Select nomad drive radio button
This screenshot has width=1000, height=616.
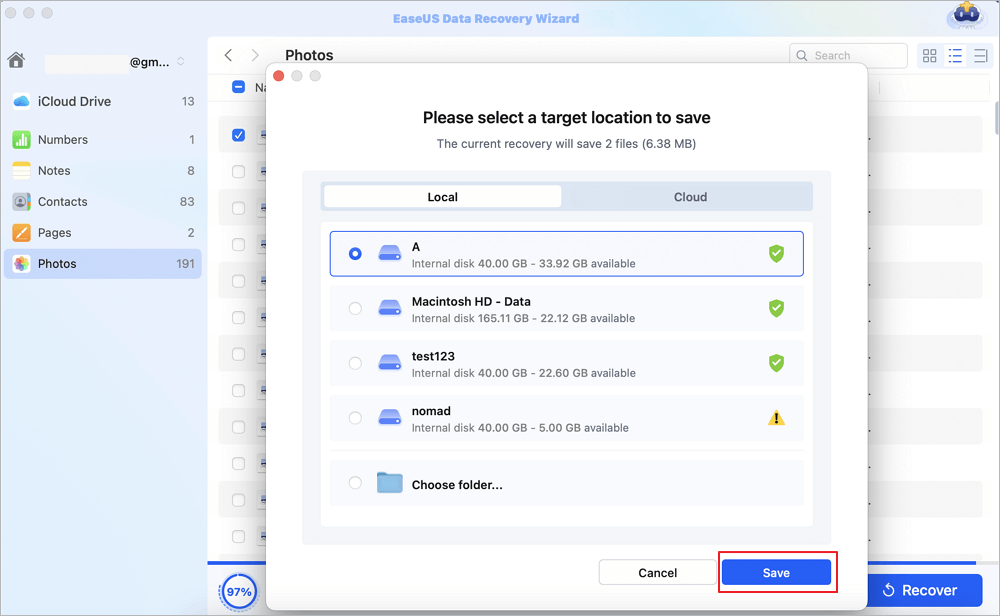tap(355, 418)
